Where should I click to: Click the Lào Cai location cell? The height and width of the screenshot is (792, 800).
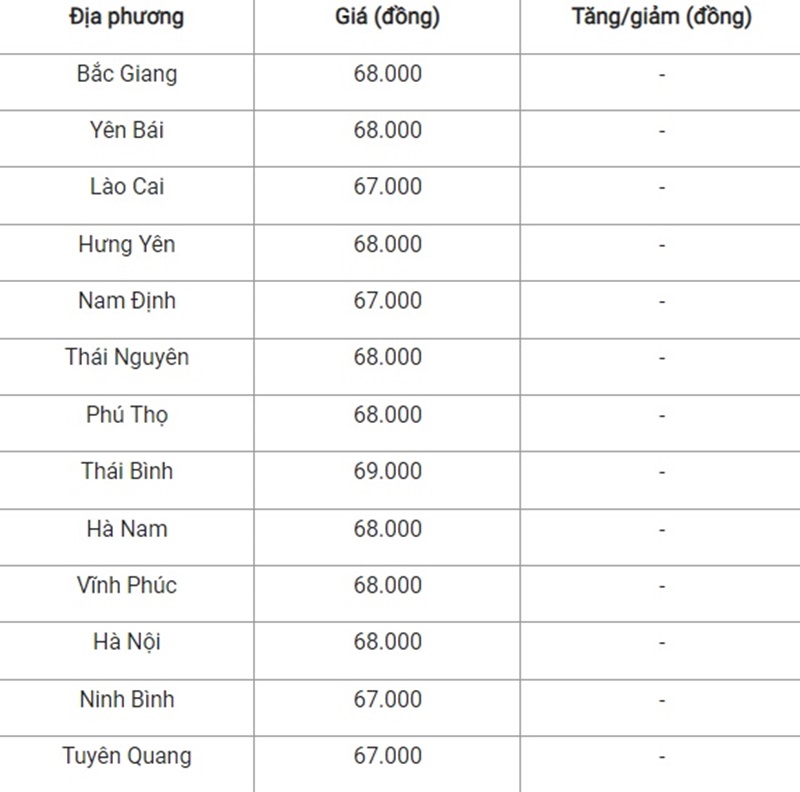pos(127,187)
